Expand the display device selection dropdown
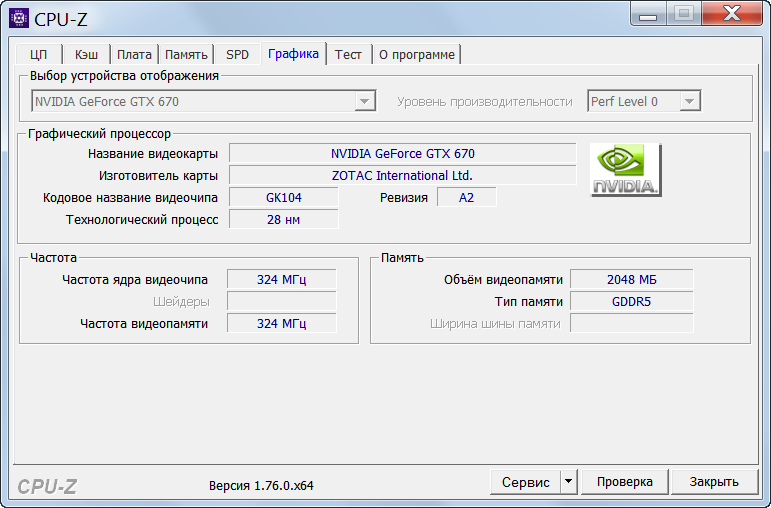 point(364,101)
